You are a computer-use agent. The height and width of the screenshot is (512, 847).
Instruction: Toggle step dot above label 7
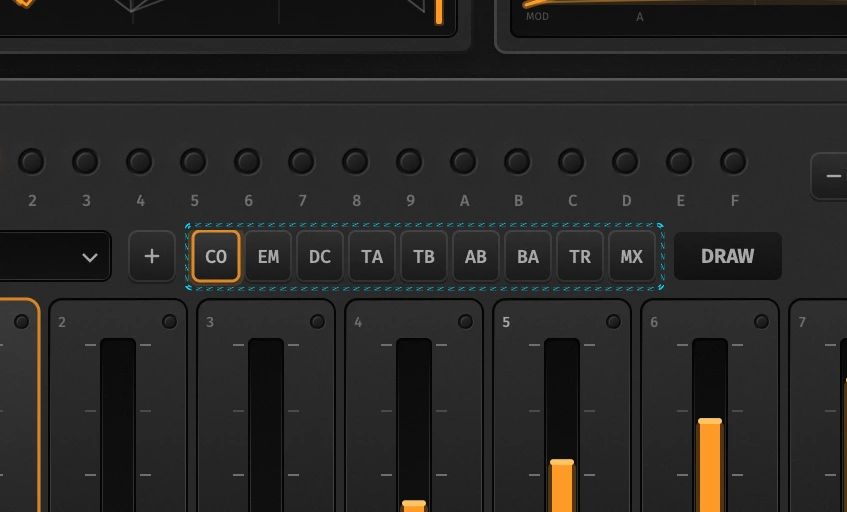301,161
